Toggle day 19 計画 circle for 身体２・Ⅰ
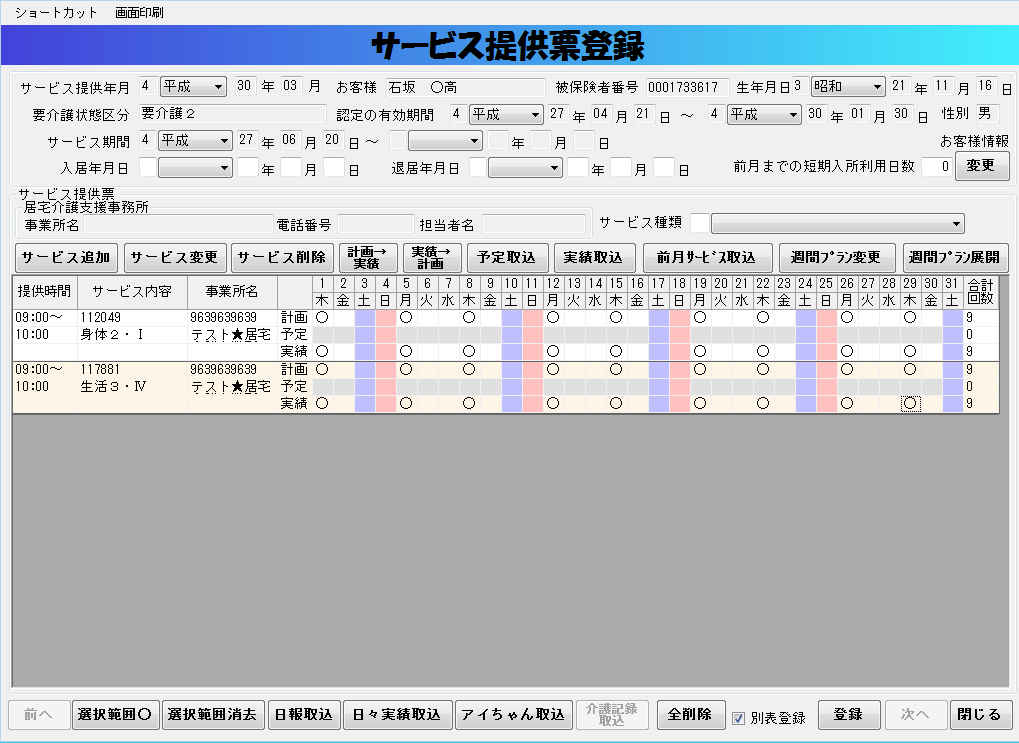Screen dimensions: 1019x743 click(700, 318)
